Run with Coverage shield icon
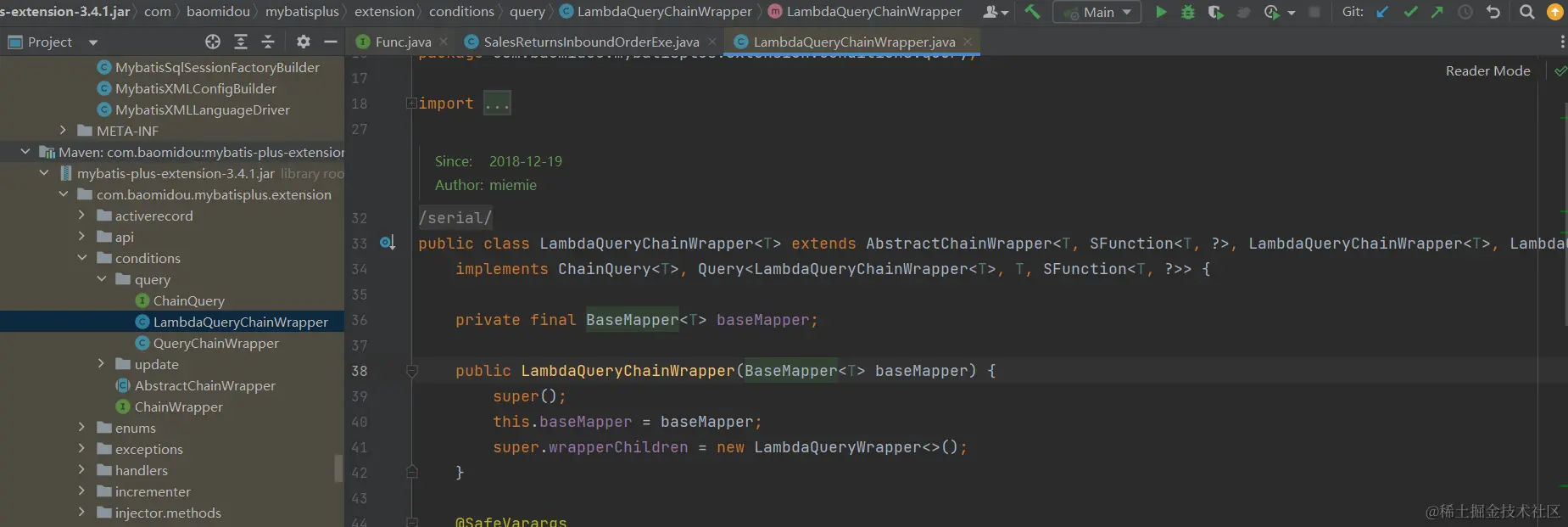The height and width of the screenshot is (527, 1568). pyautogui.click(x=1215, y=12)
